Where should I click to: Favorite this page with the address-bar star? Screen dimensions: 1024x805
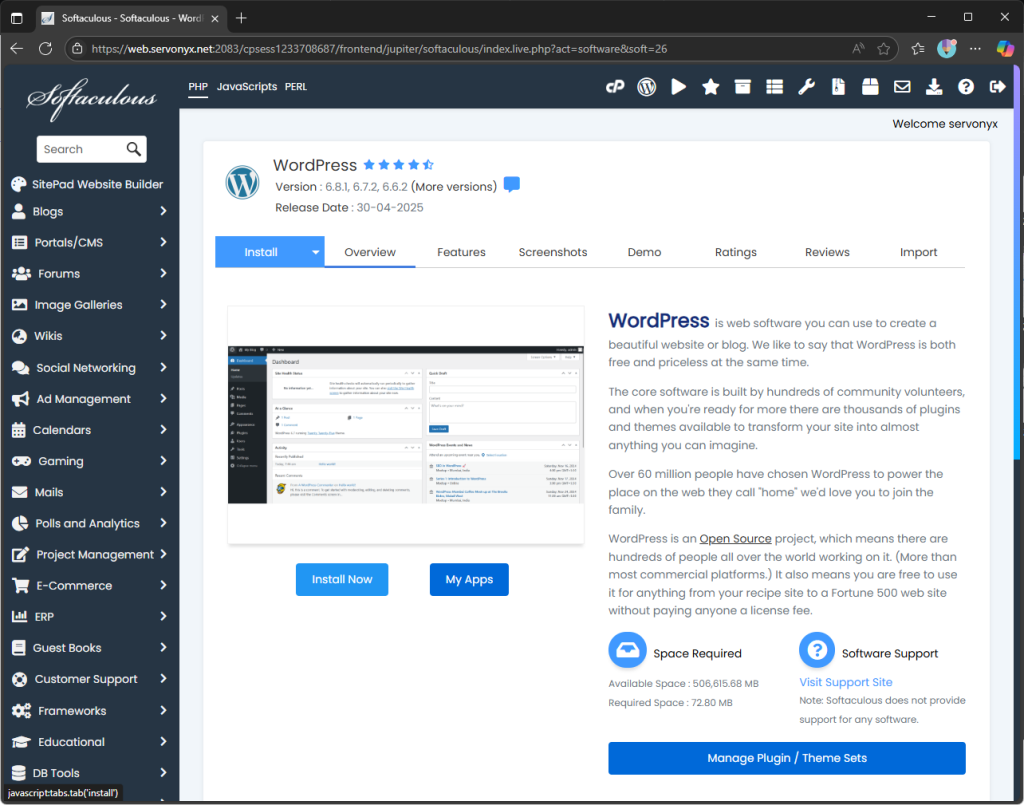(x=884, y=49)
